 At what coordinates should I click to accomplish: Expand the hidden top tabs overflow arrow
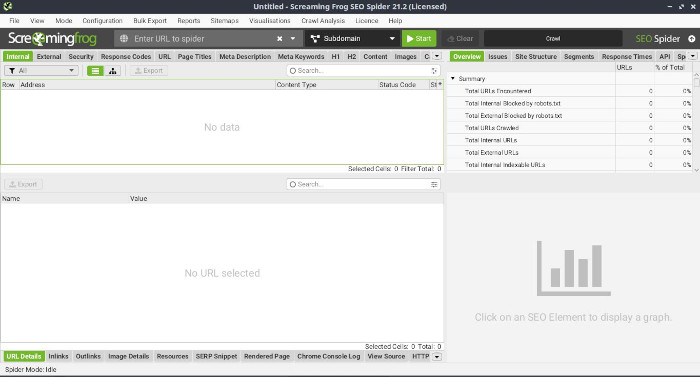[x=437, y=56]
